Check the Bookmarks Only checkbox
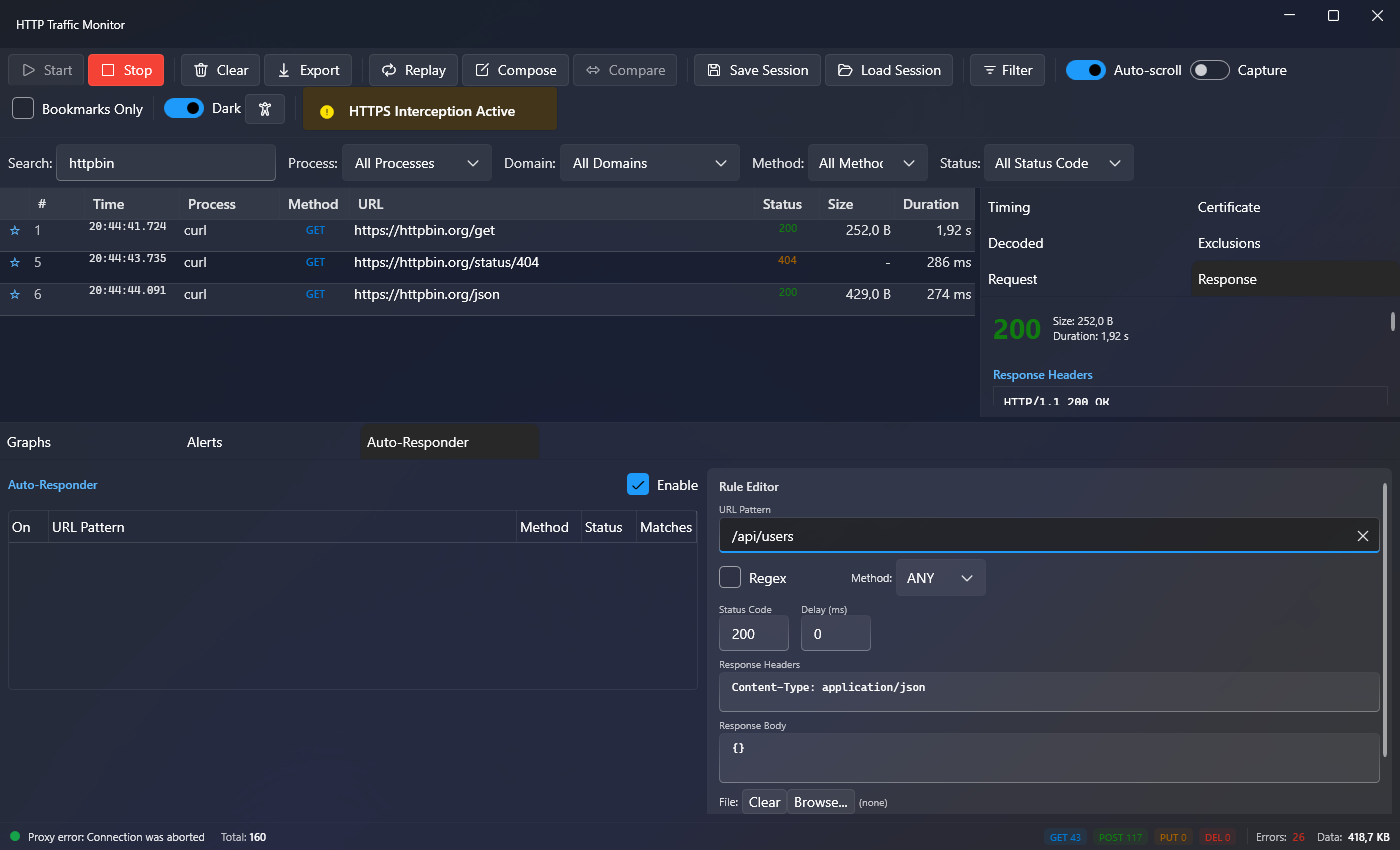The height and width of the screenshot is (850, 1400). point(23,109)
